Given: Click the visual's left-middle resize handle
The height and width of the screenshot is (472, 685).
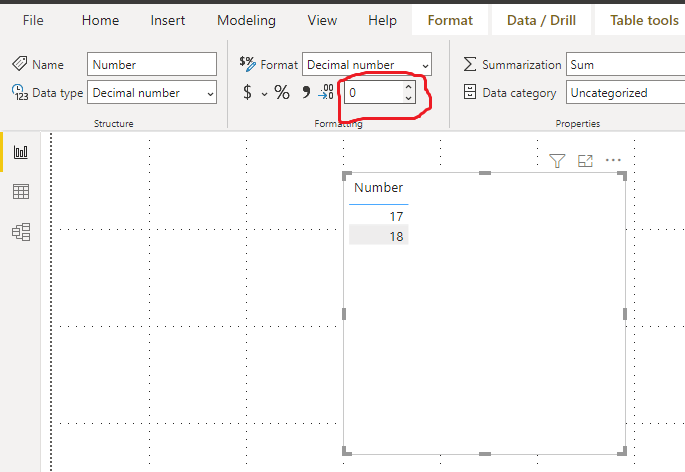Looking at the screenshot, I should point(344,314).
